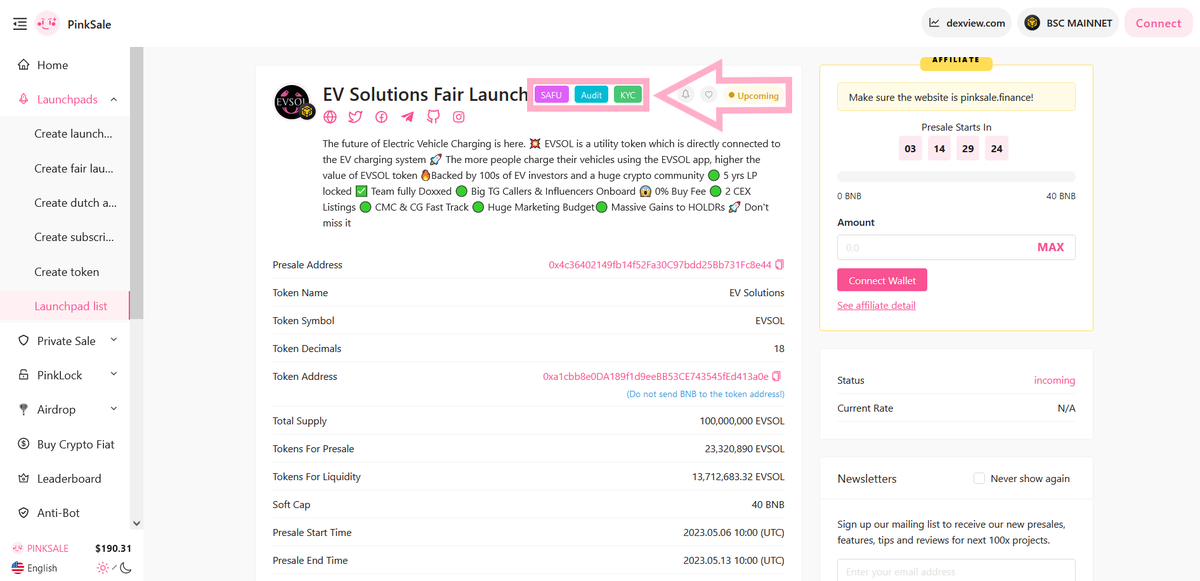Switch to light theme sun icon
The image size is (1200, 581).
[104, 568]
